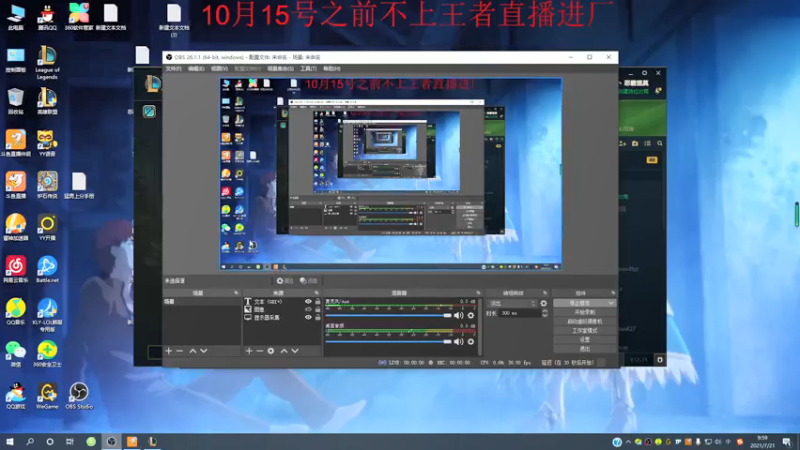Click the transition duration 300 ms field
Image resolution: width=800 pixels, height=450 pixels.
518,313
